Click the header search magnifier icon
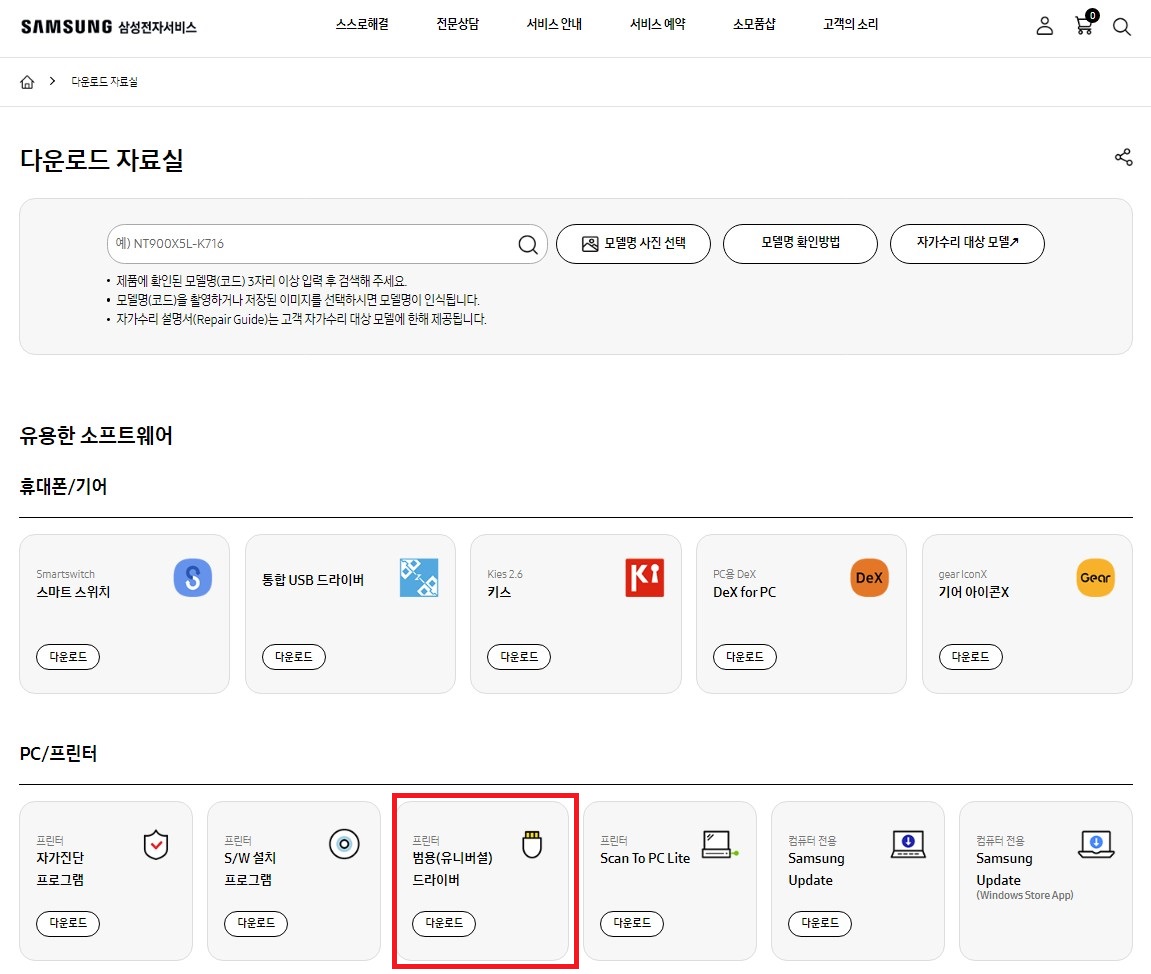The height and width of the screenshot is (974, 1151). tap(1121, 27)
